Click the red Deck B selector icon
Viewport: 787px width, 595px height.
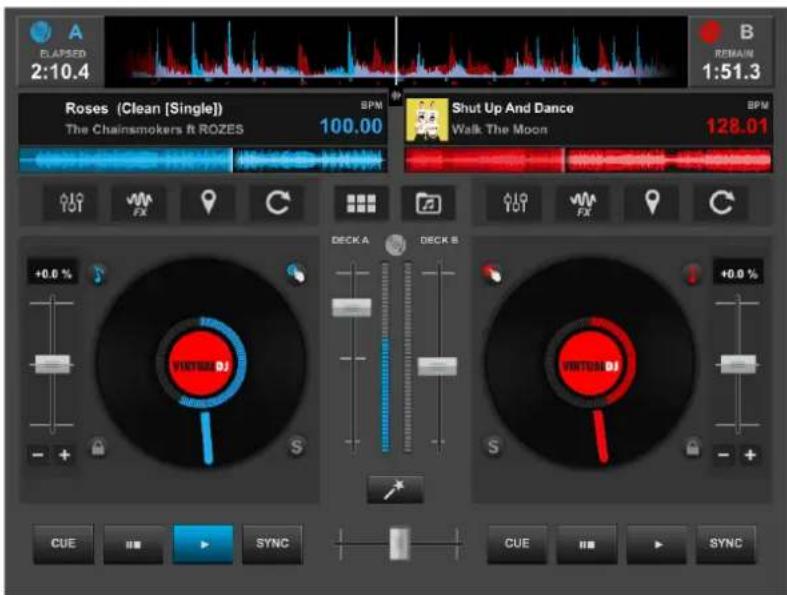click(710, 32)
